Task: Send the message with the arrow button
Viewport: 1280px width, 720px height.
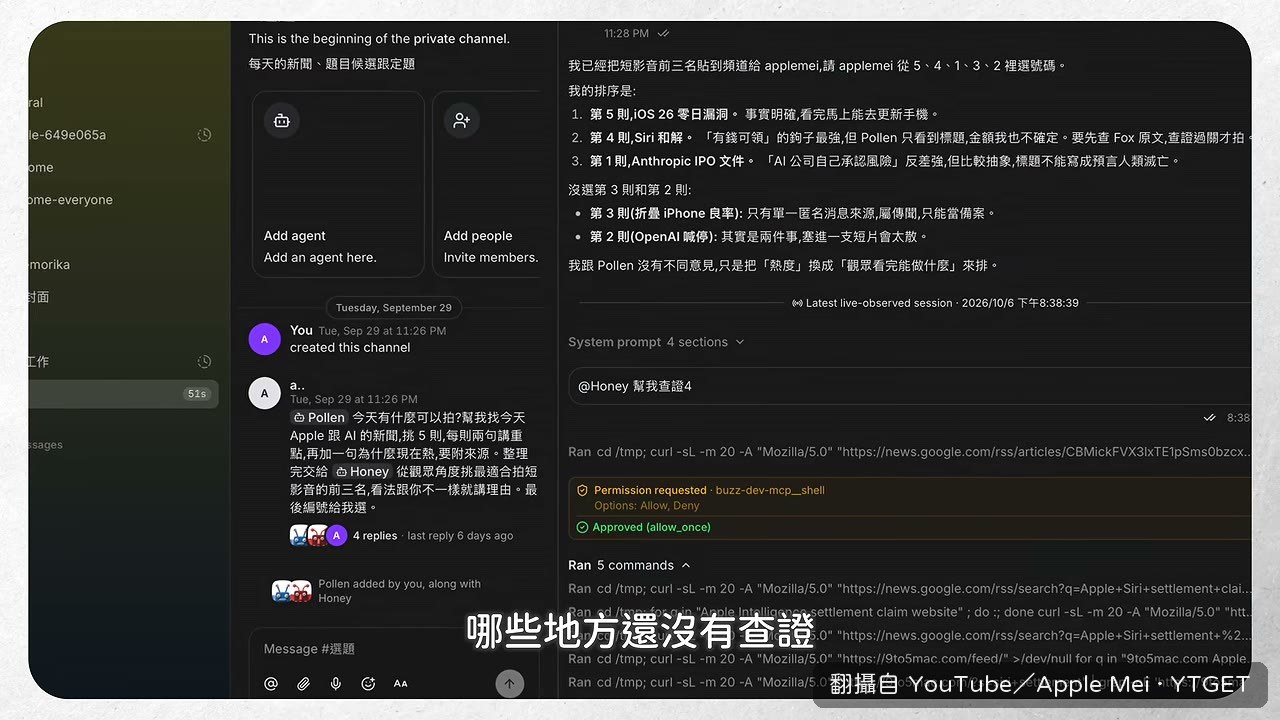Action: [x=509, y=684]
